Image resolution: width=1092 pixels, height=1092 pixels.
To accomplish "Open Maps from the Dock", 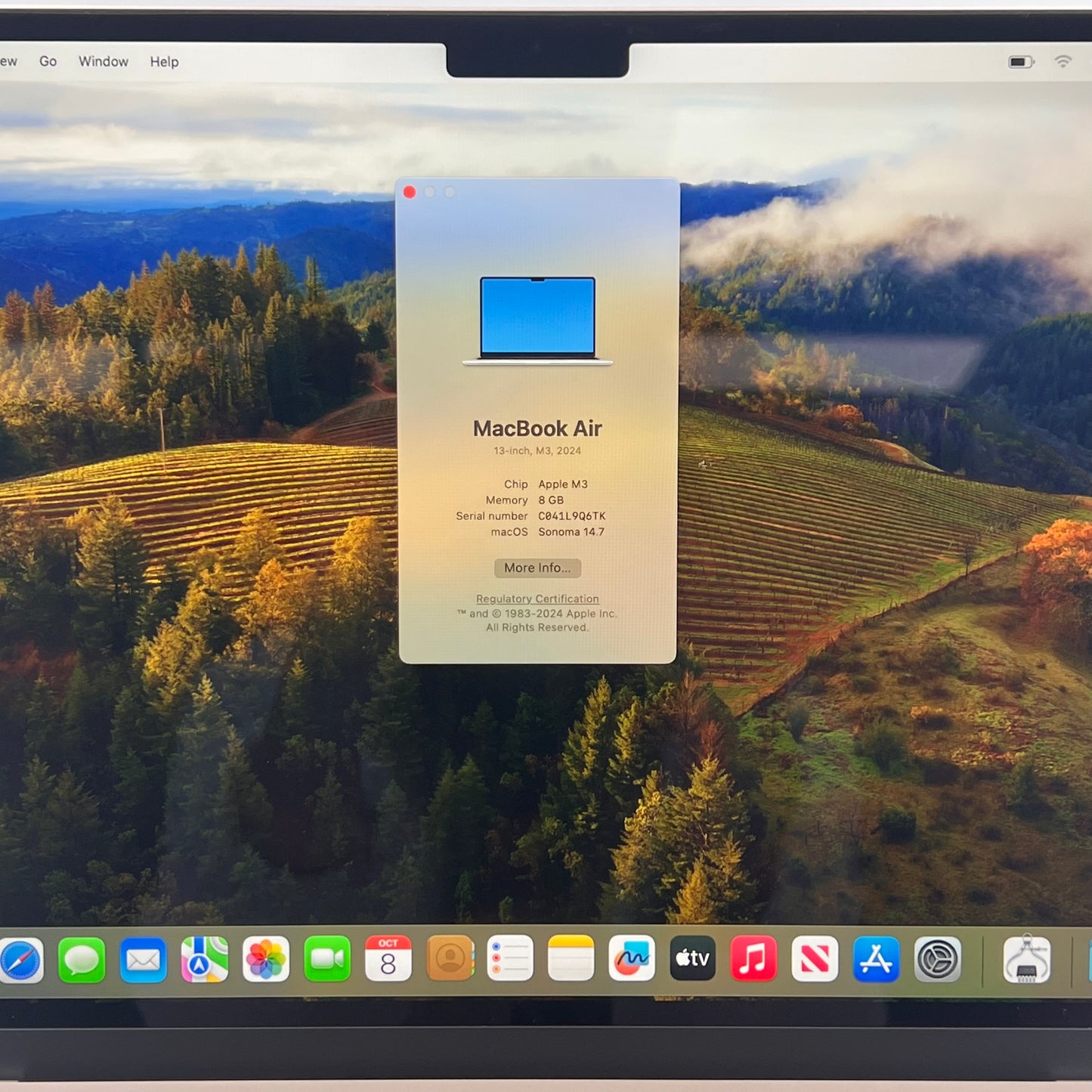I will 204,960.
